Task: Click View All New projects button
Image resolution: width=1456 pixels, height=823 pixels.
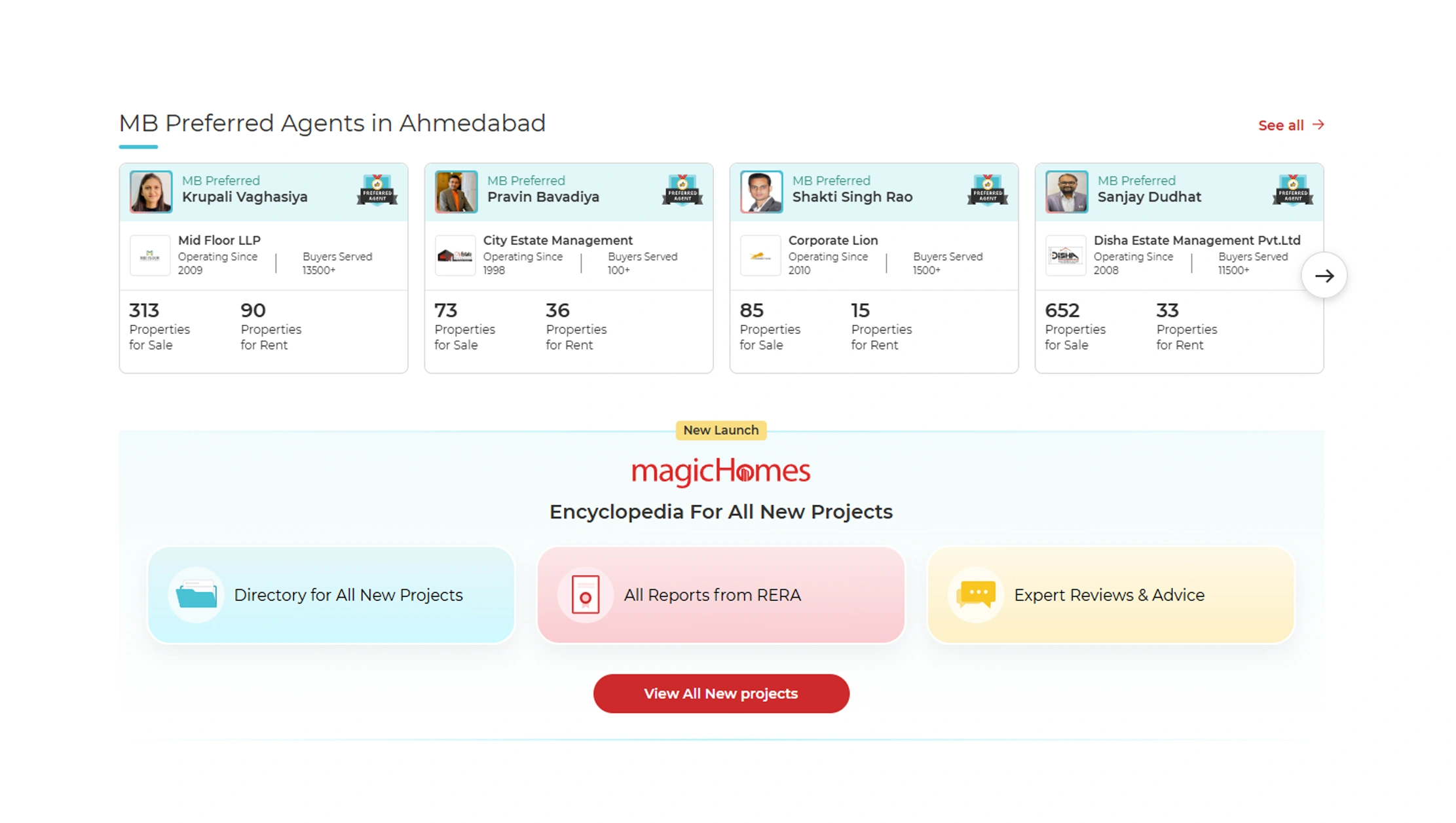Action: [720, 693]
